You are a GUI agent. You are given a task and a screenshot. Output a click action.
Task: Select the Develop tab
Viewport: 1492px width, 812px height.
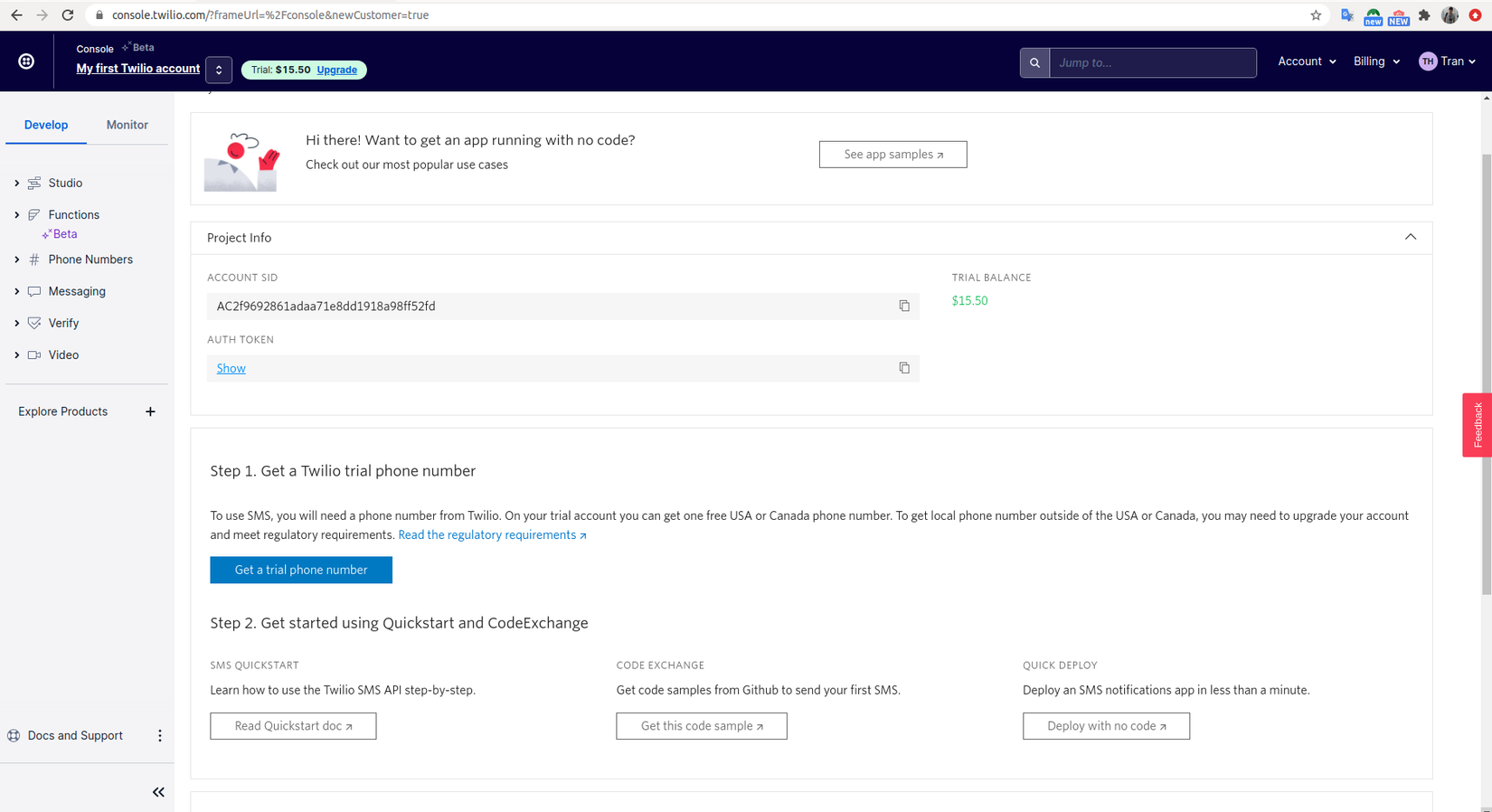click(x=46, y=125)
